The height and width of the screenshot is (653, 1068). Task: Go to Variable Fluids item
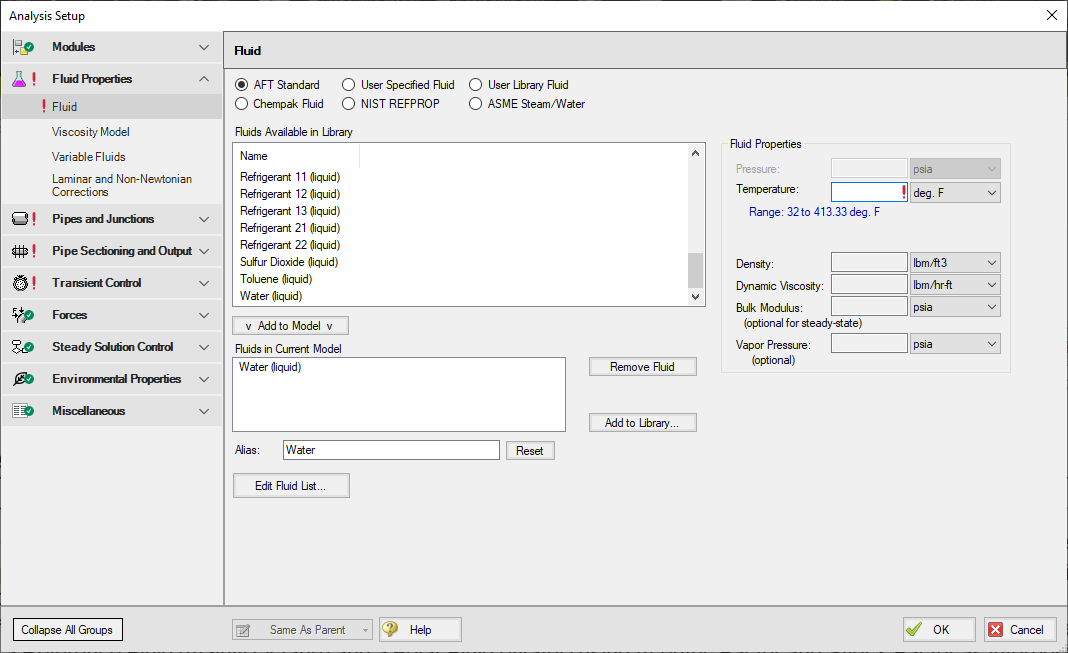[89, 157]
